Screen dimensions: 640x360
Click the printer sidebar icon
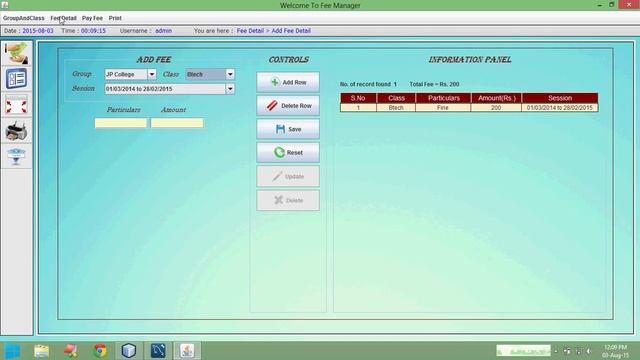(16, 131)
